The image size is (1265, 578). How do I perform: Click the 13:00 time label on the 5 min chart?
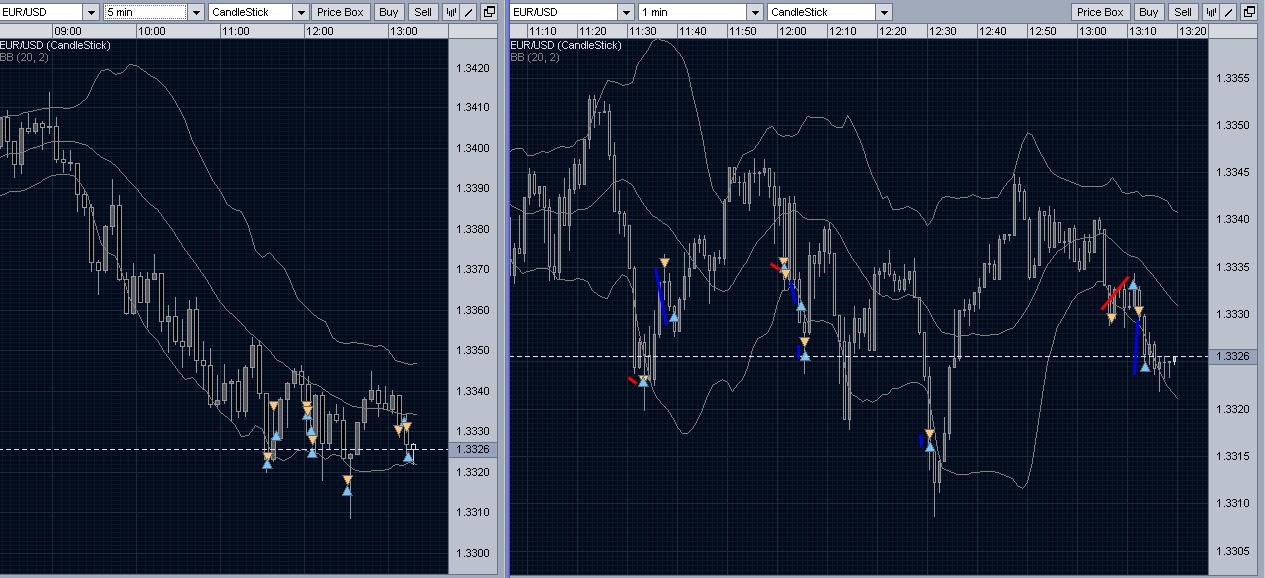[403, 31]
